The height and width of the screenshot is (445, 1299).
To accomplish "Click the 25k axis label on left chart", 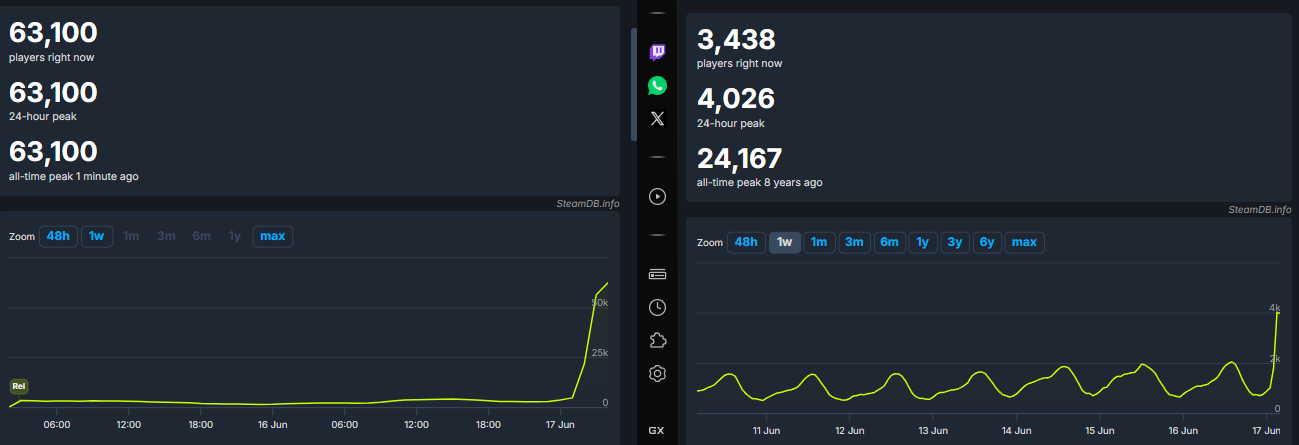I will [600, 353].
